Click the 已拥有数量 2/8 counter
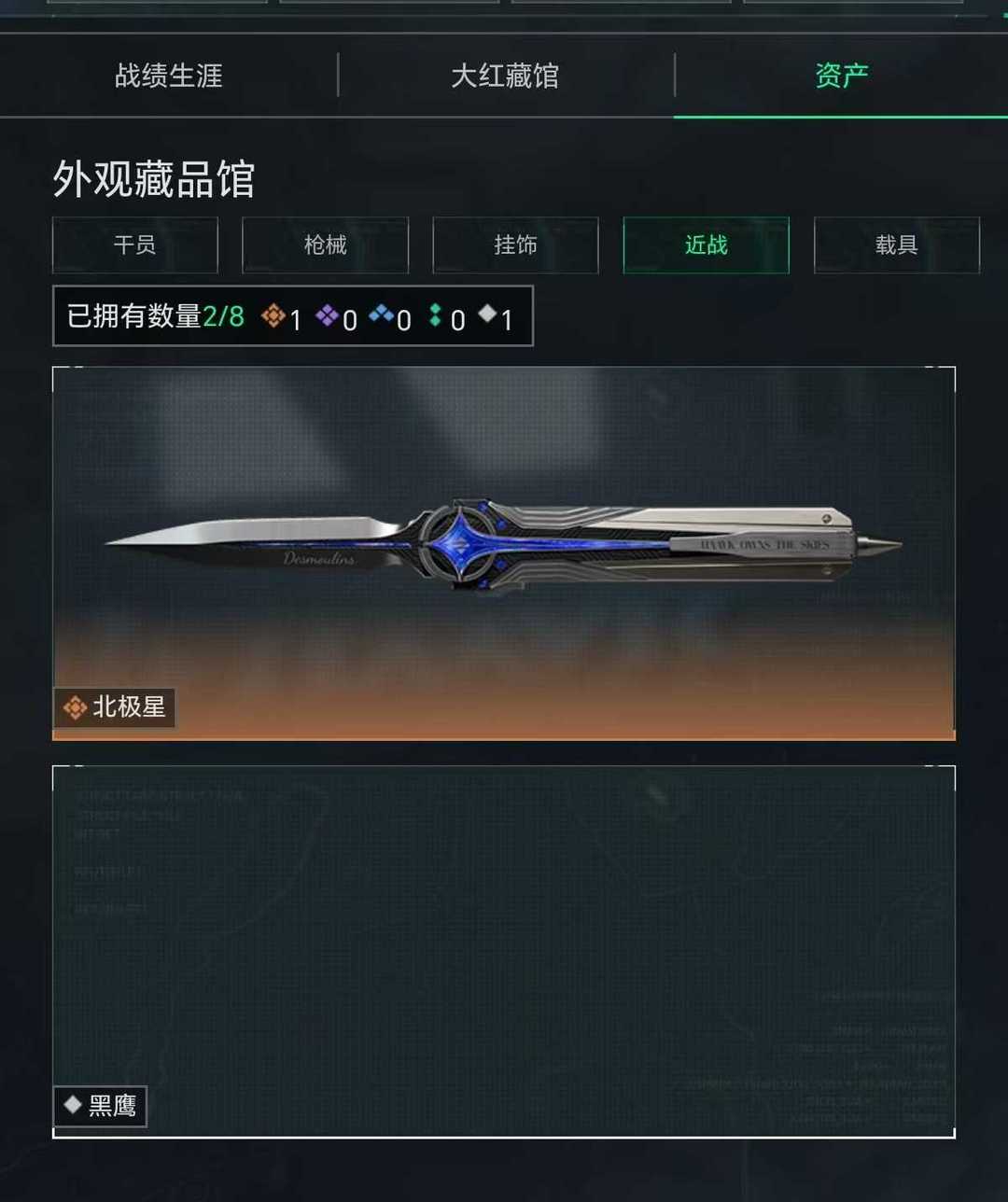This screenshot has height=1202, width=1008. pos(293,316)
